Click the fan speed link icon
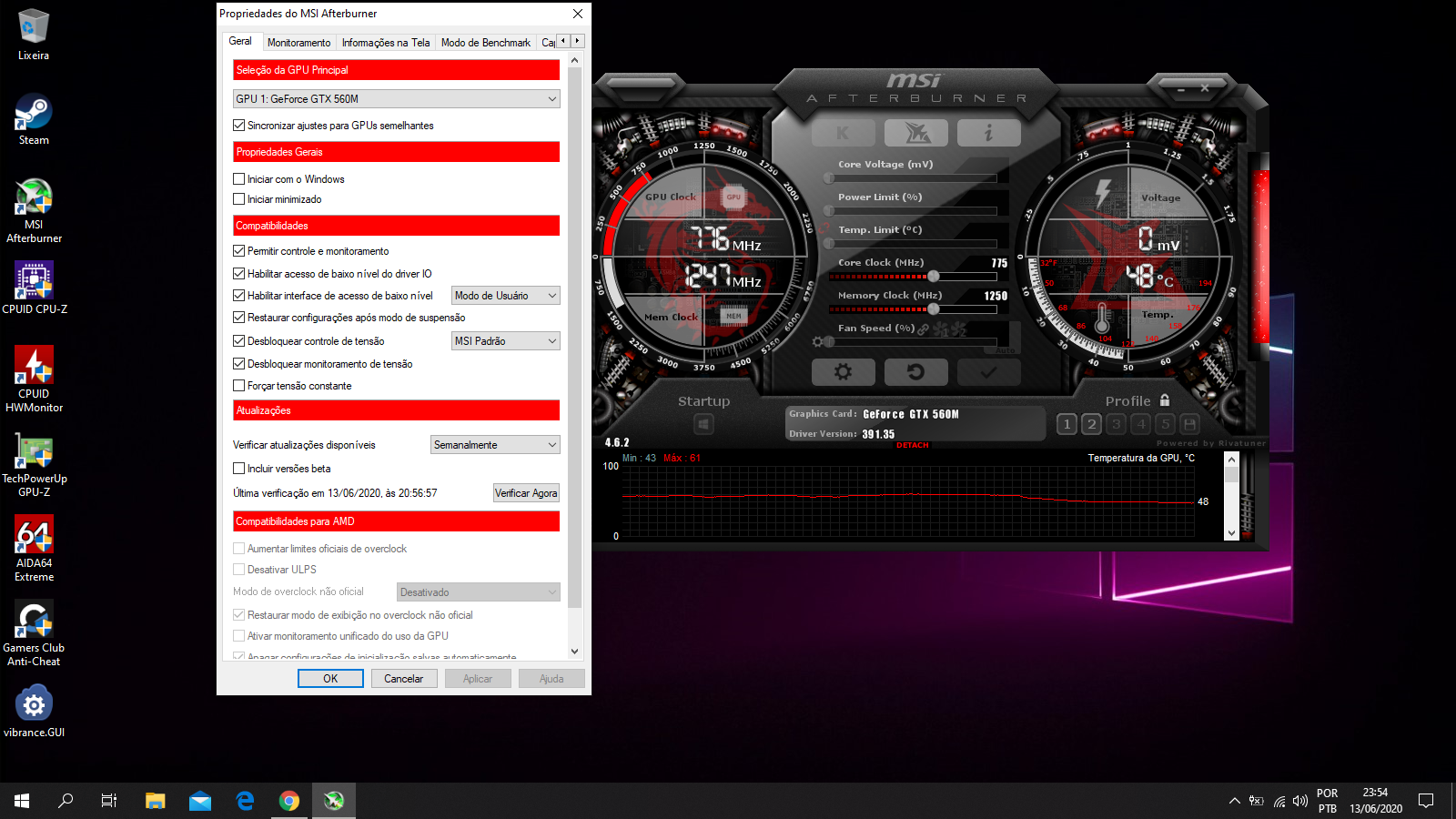Viewport: 1456px width, 819px height. (x=924, y=329)
